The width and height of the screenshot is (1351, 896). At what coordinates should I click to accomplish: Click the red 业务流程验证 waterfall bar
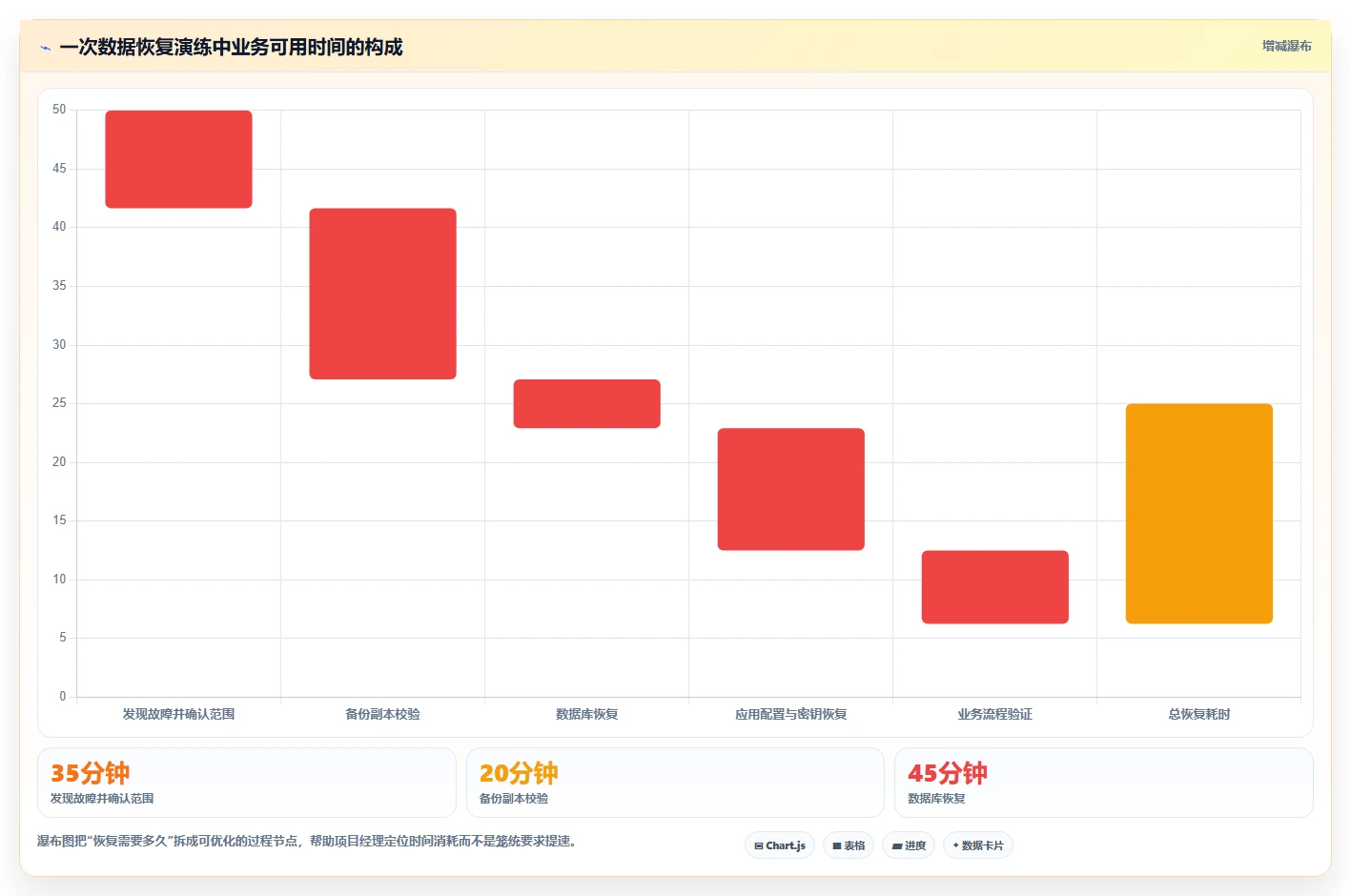994,587
